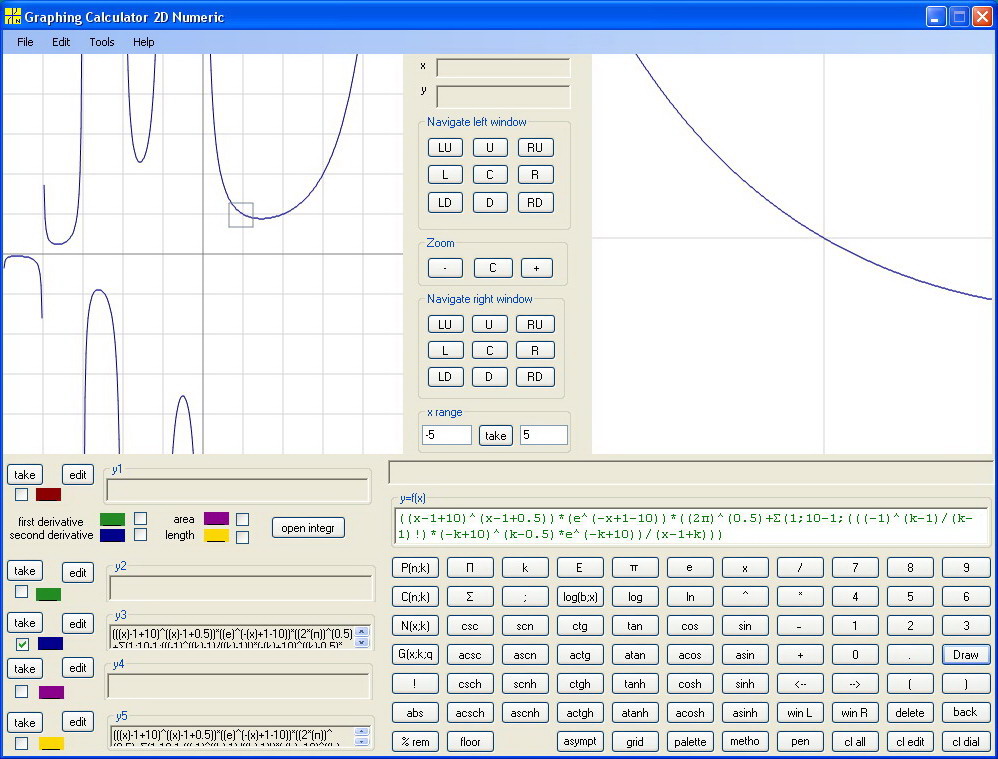Click D in Navigate right window
The width and height of the screenshot is (998, 759).
[489, 377]
